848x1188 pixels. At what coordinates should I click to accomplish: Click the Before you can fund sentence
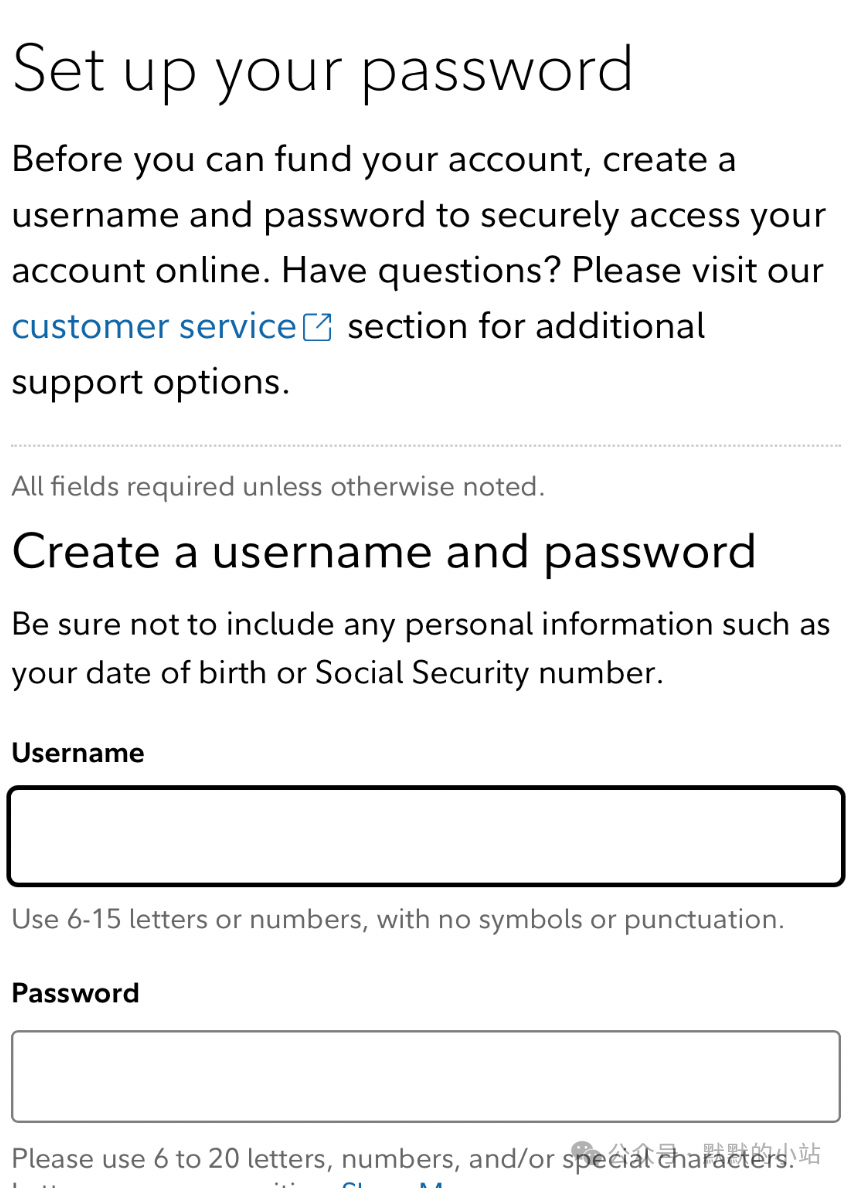point(418,215)
